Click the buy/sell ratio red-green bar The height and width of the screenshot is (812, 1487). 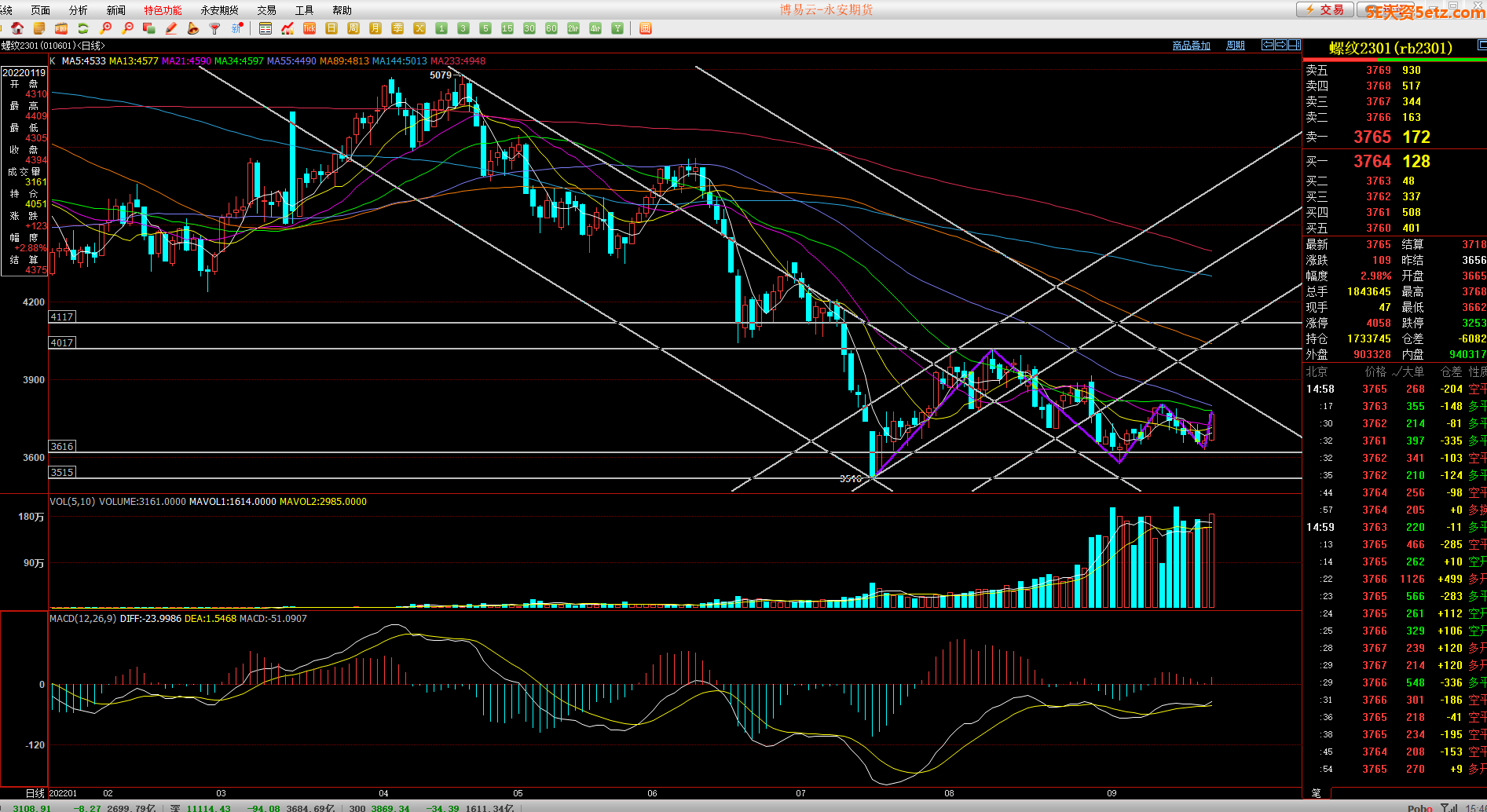pos(1394,60)
